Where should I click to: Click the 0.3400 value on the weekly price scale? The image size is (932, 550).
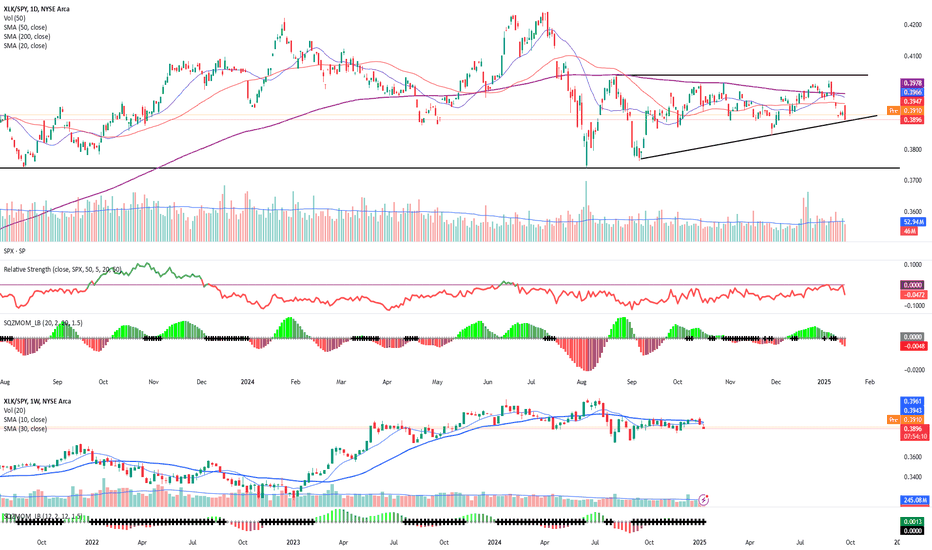pyautogui.click(x=912, y=477)
